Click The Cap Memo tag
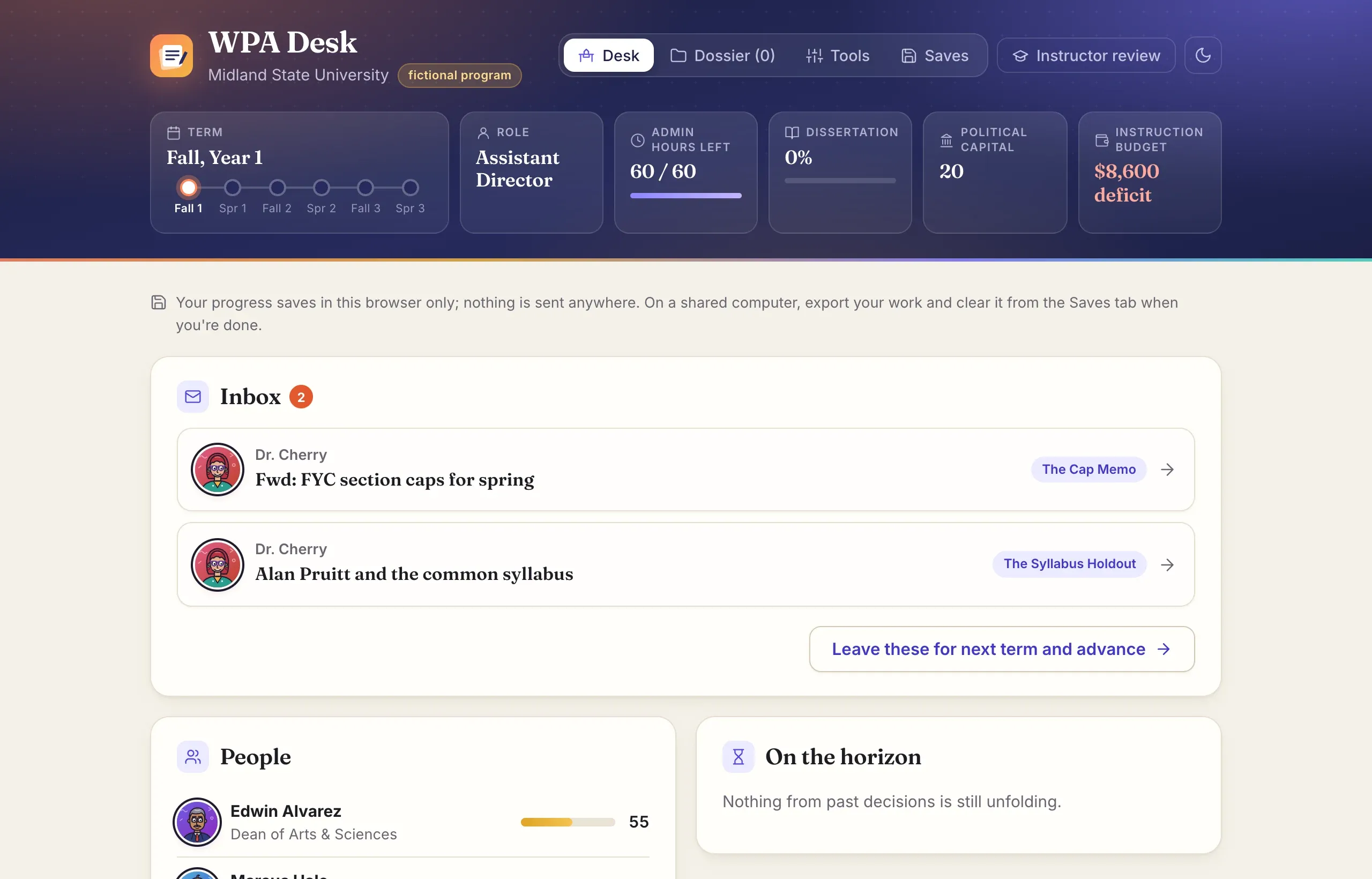1372x879 pixels. pyautogui.click(x=1088, y=469)
